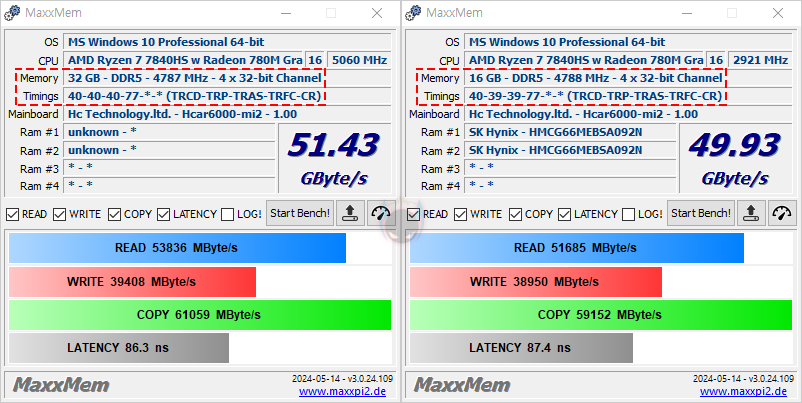Click the 2921 MHz CPU clock value
Viewport: 802px width, 403px height.
coord(761,60)
